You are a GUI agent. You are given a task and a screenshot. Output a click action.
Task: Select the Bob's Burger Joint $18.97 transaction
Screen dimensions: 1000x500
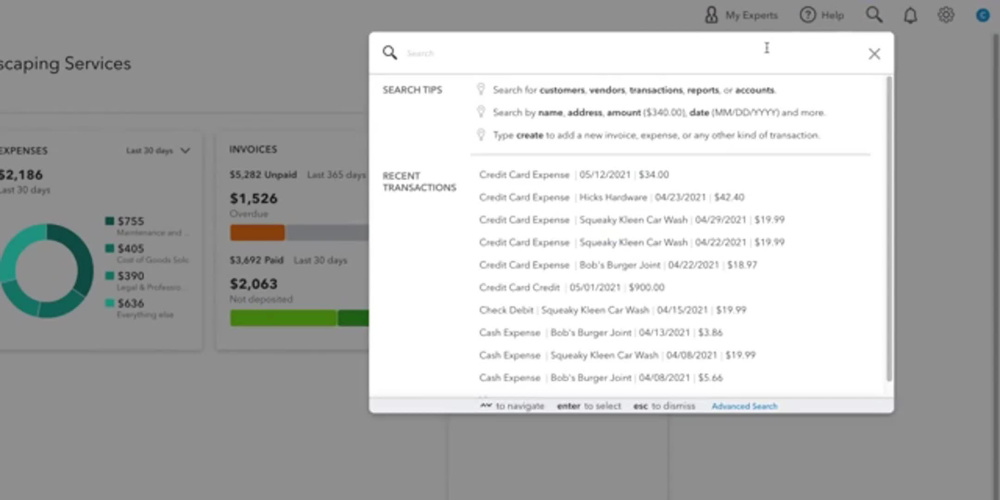point(618,265)
